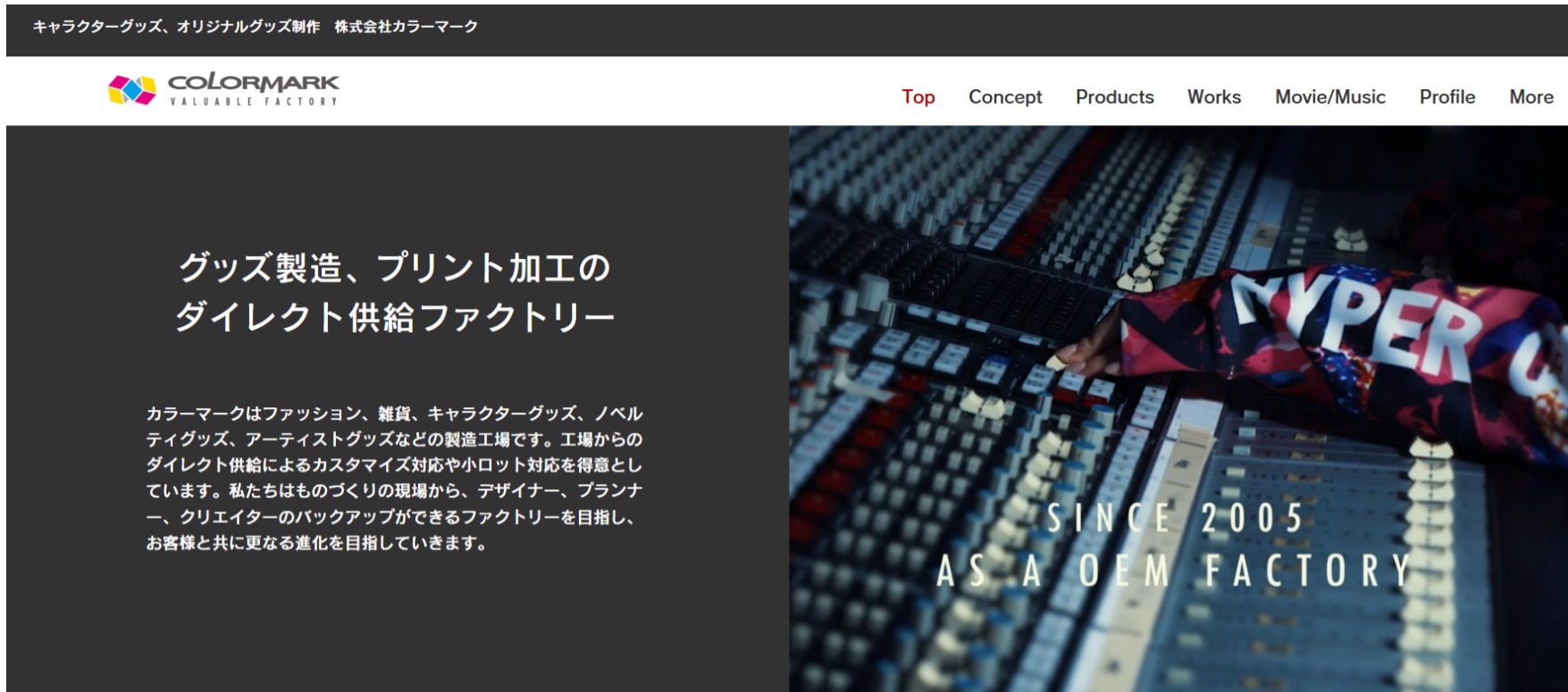Screen dimensions: 1568x692
Task: Click the AS A OEM FACTORY overlay text
Action: tap(1173, 571)
